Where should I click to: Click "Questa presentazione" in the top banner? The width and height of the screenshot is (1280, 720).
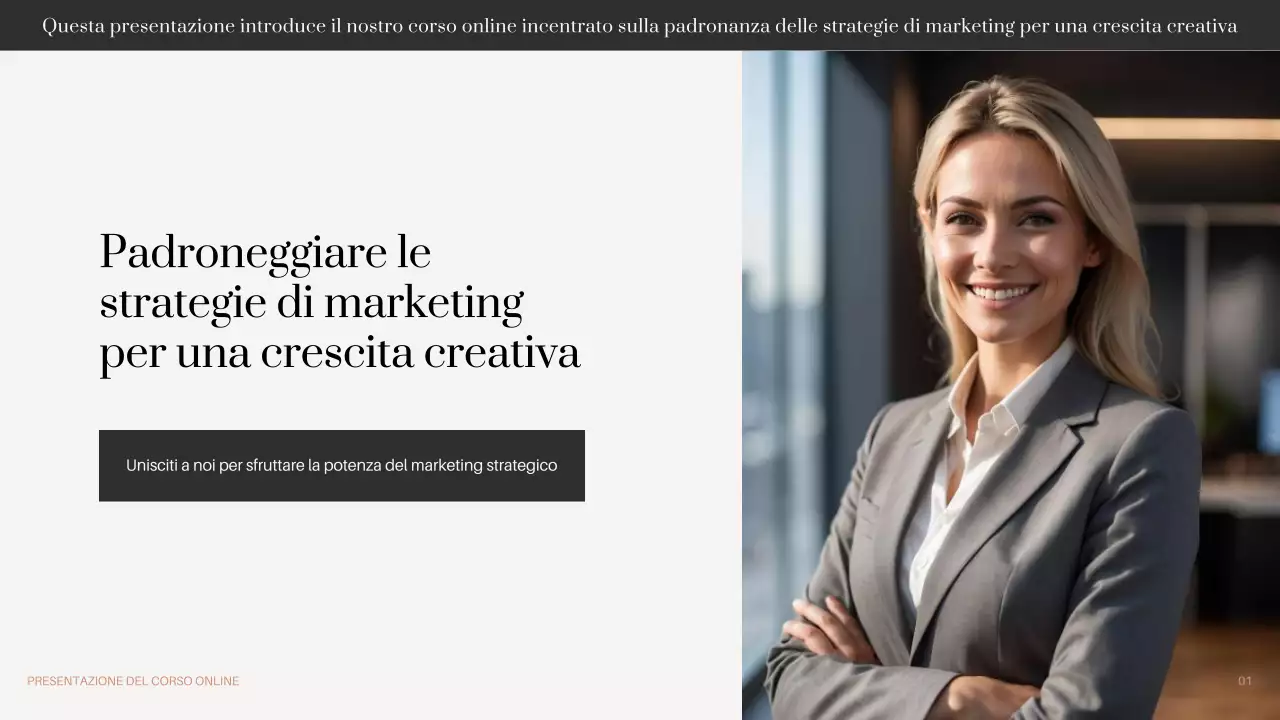(139, 26)
